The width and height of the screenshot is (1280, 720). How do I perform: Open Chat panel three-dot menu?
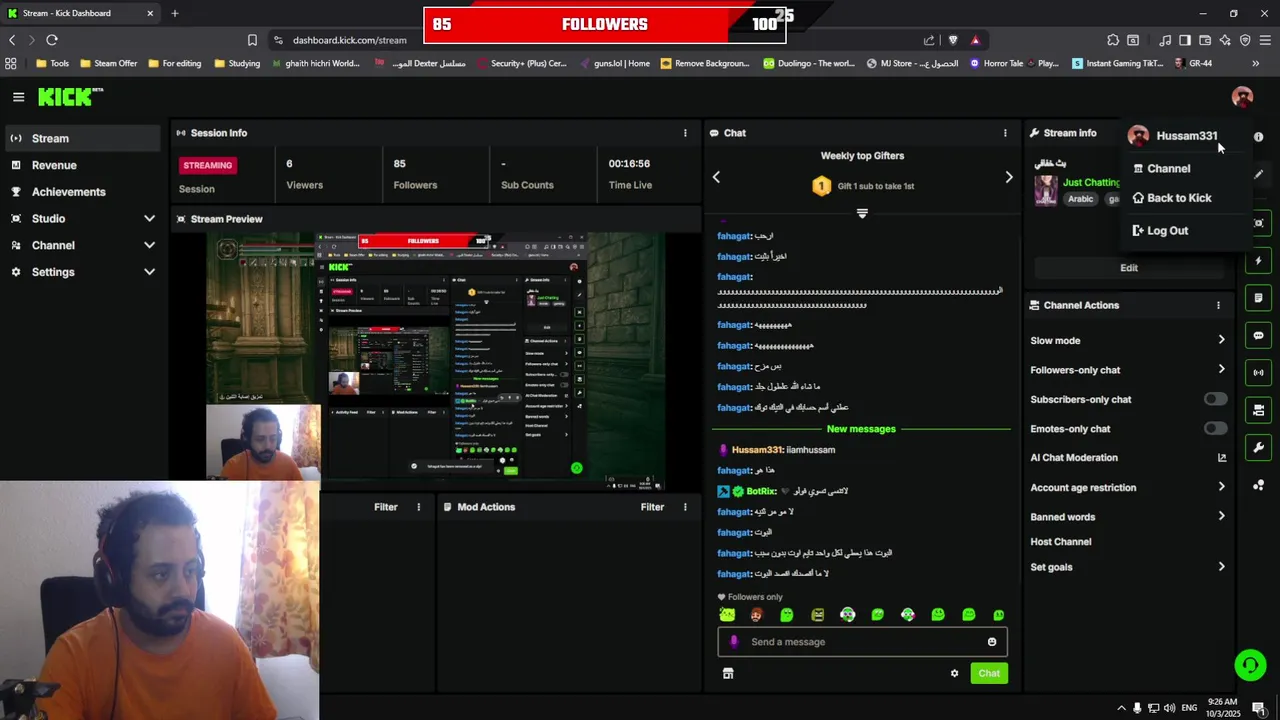1005,133
